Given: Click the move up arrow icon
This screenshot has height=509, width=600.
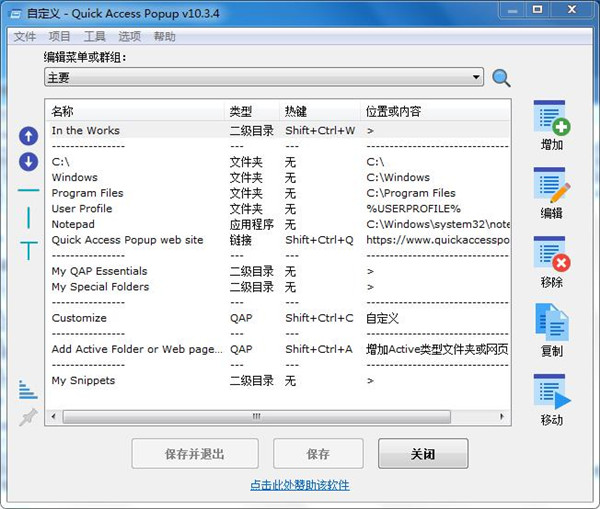Looking at the screenshot, I should (28, 136).
